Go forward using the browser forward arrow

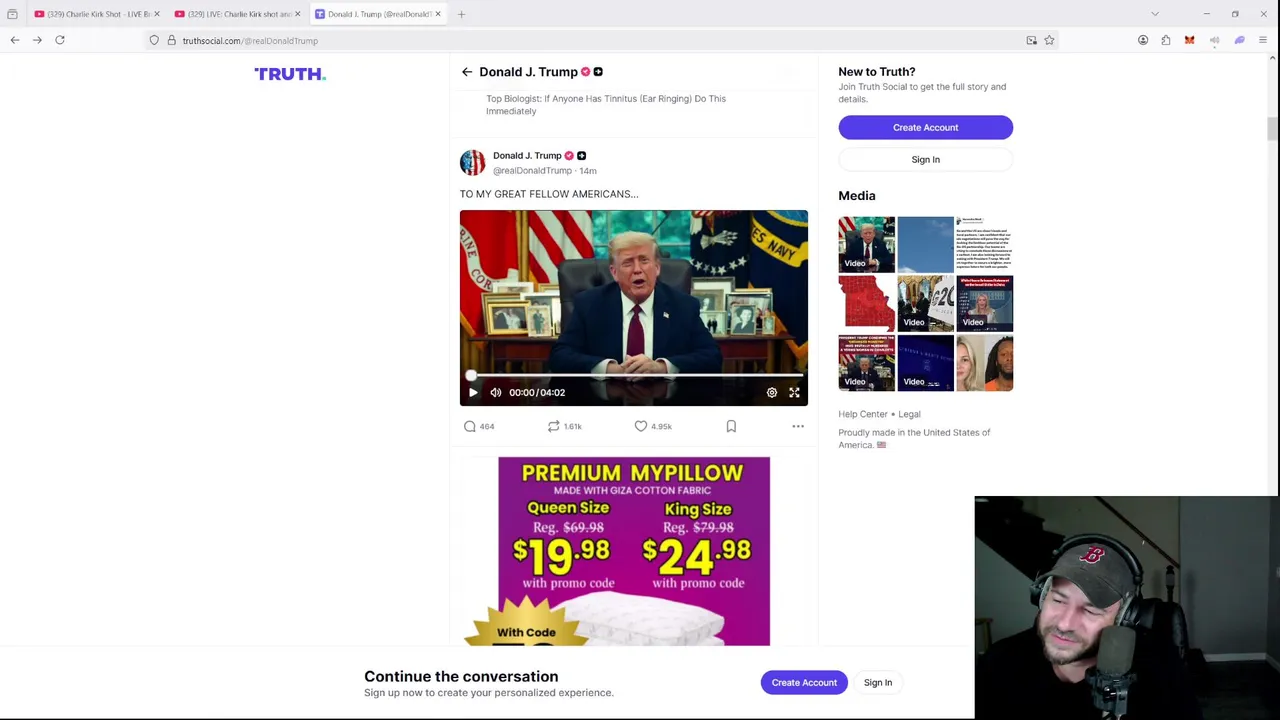37,40
